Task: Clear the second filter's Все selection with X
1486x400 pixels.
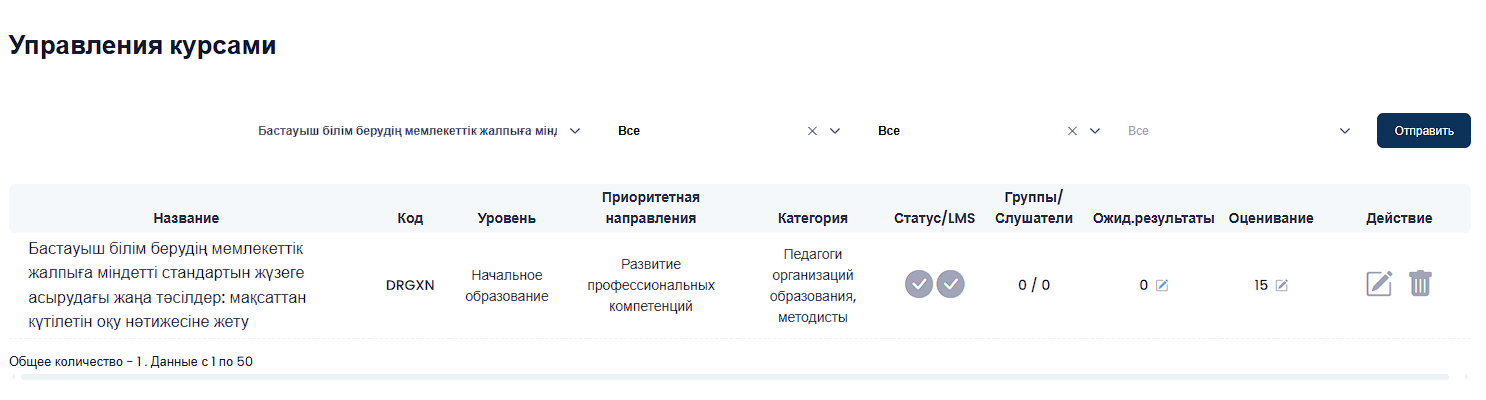Action: click(x=812, y=131)
